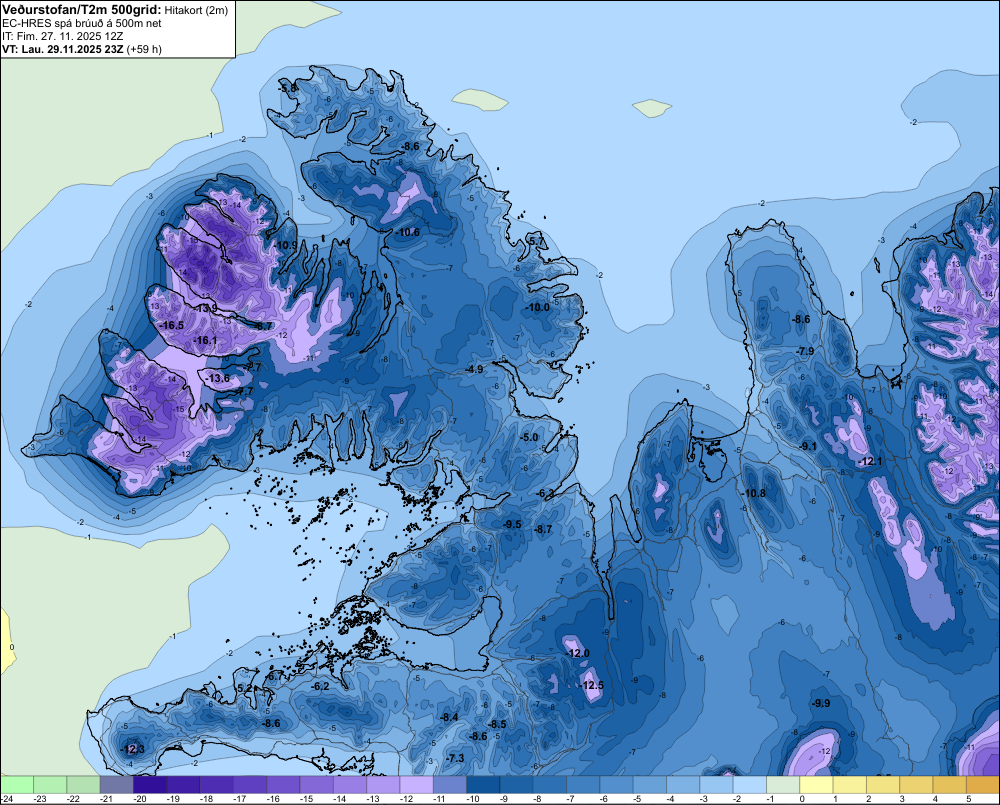Screen dimensions: 1000x805
Task: Click the dark blue legend swatch between -10 and -9
Action: (x=483, y=784)
